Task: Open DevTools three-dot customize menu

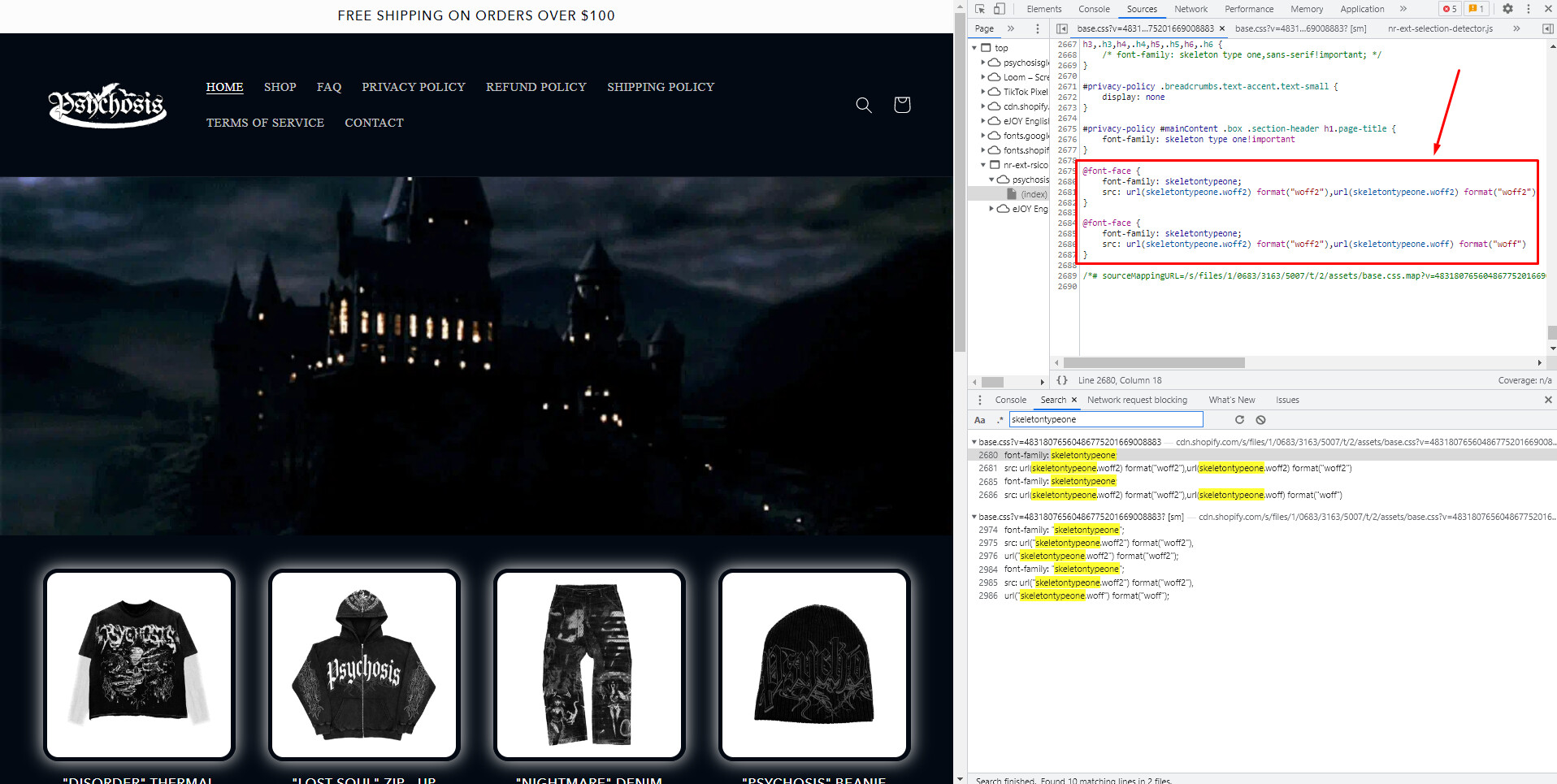Action: pos(1529,9)
